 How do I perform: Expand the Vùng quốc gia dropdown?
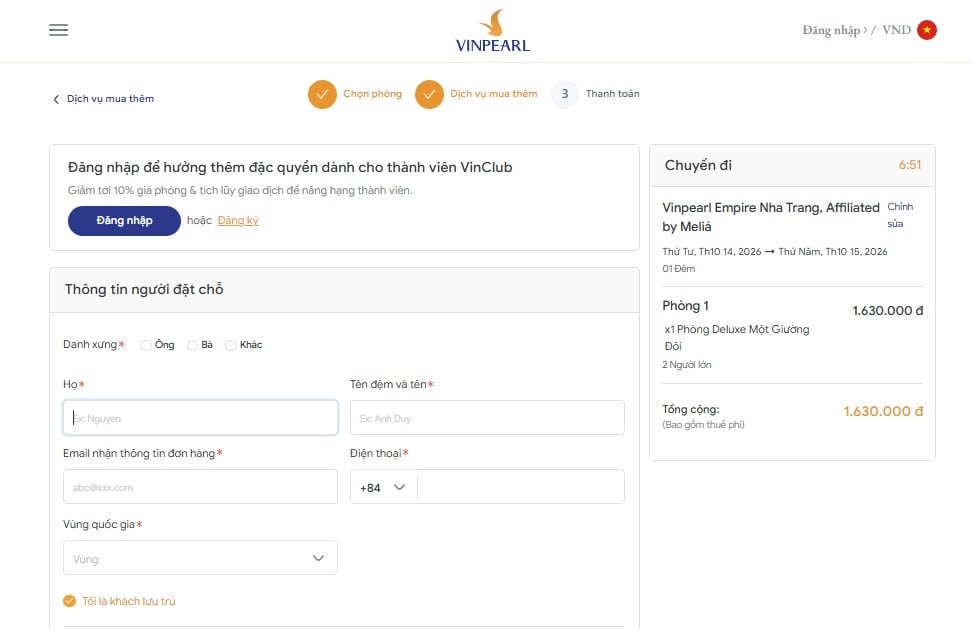(x=200, y=558)
